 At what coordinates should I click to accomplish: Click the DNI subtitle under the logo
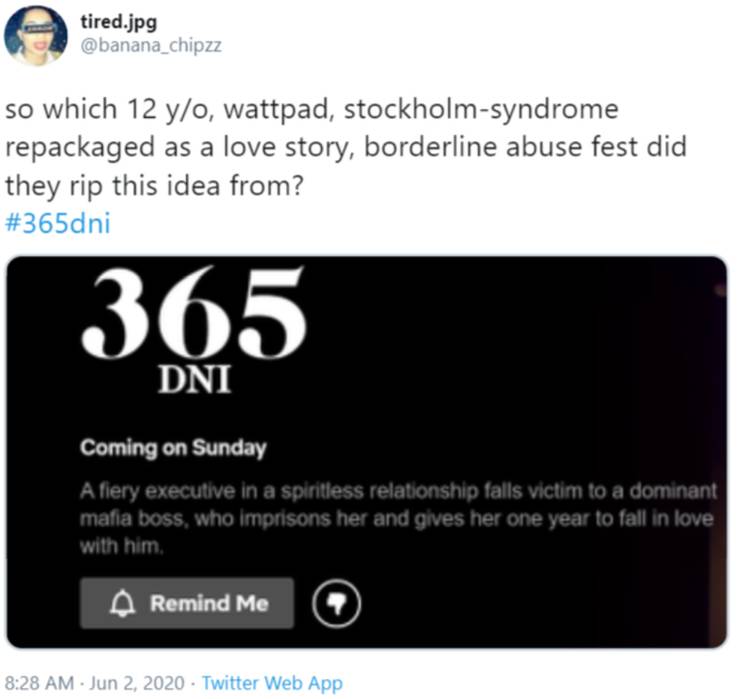tap(194, 379)
